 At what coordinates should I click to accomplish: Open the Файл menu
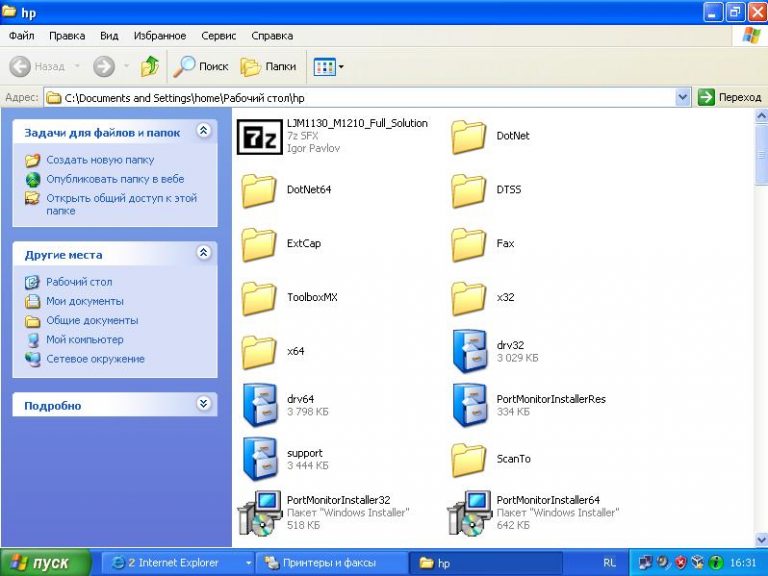(x=22, y=36)
